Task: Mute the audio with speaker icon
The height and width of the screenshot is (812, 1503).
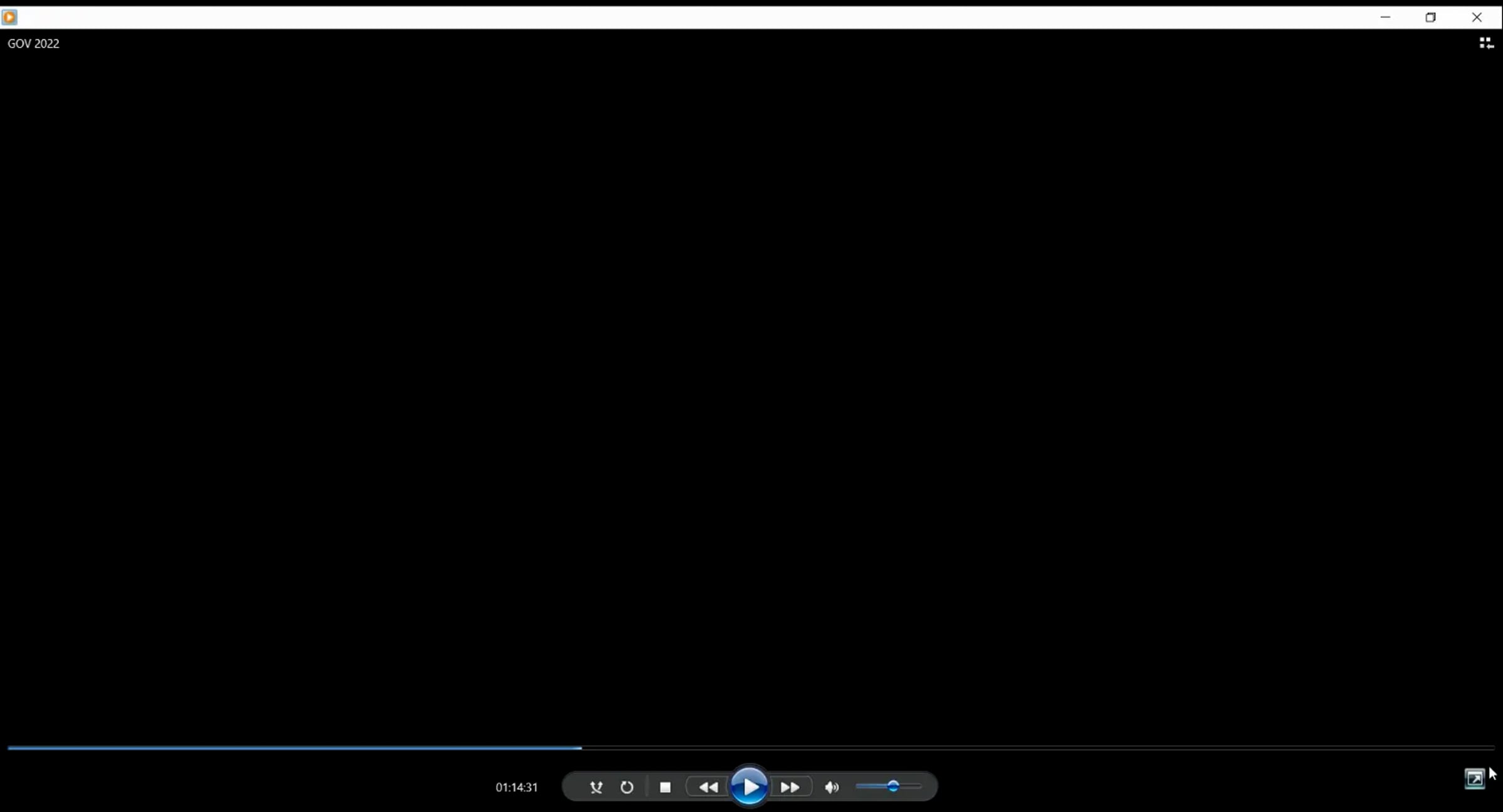Action: coord(831,787)
